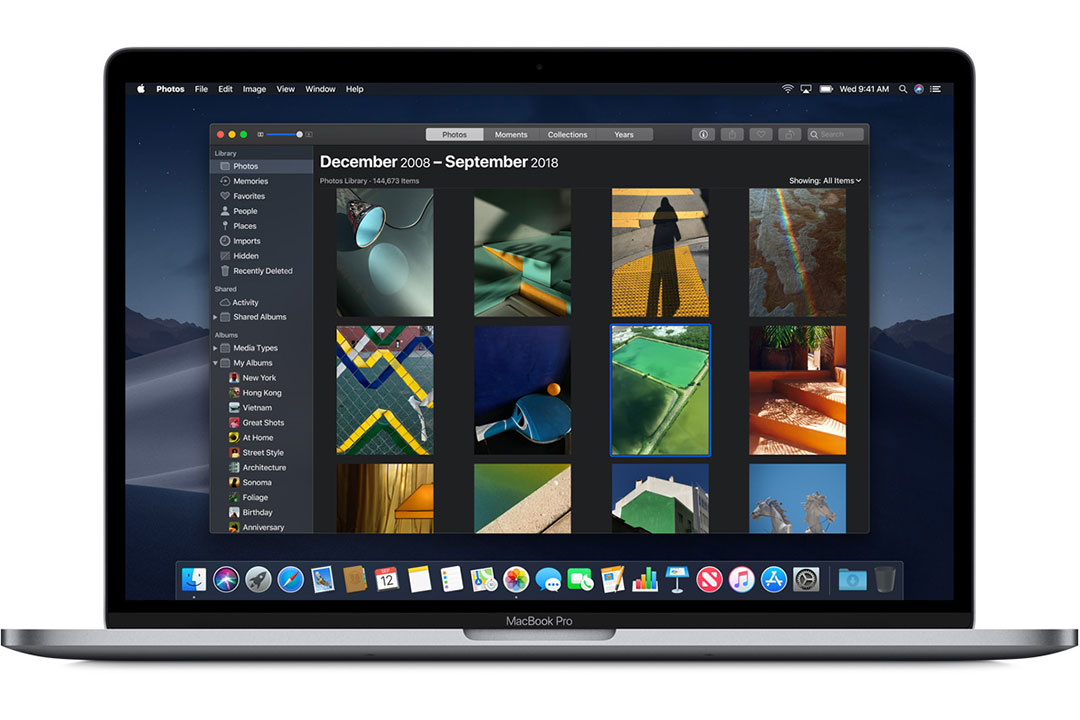Open Safari from the Dock
1080x720 pixels.
(x=291, y=579)
